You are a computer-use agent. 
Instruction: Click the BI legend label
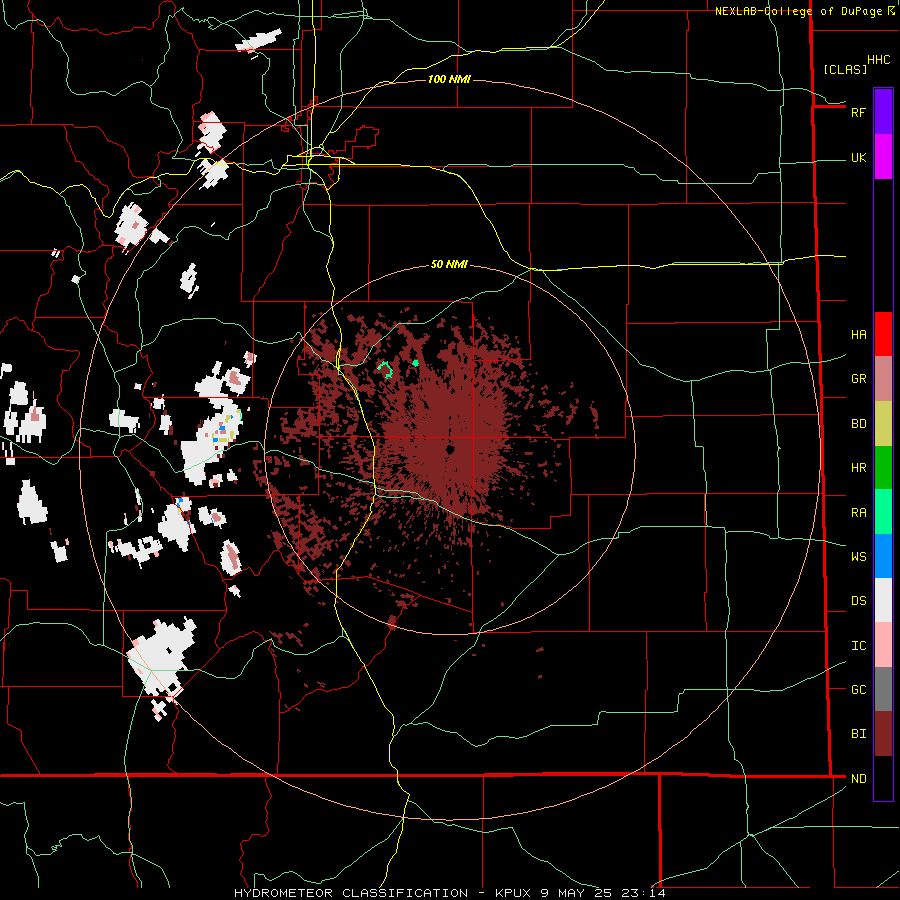pos(858,734)
